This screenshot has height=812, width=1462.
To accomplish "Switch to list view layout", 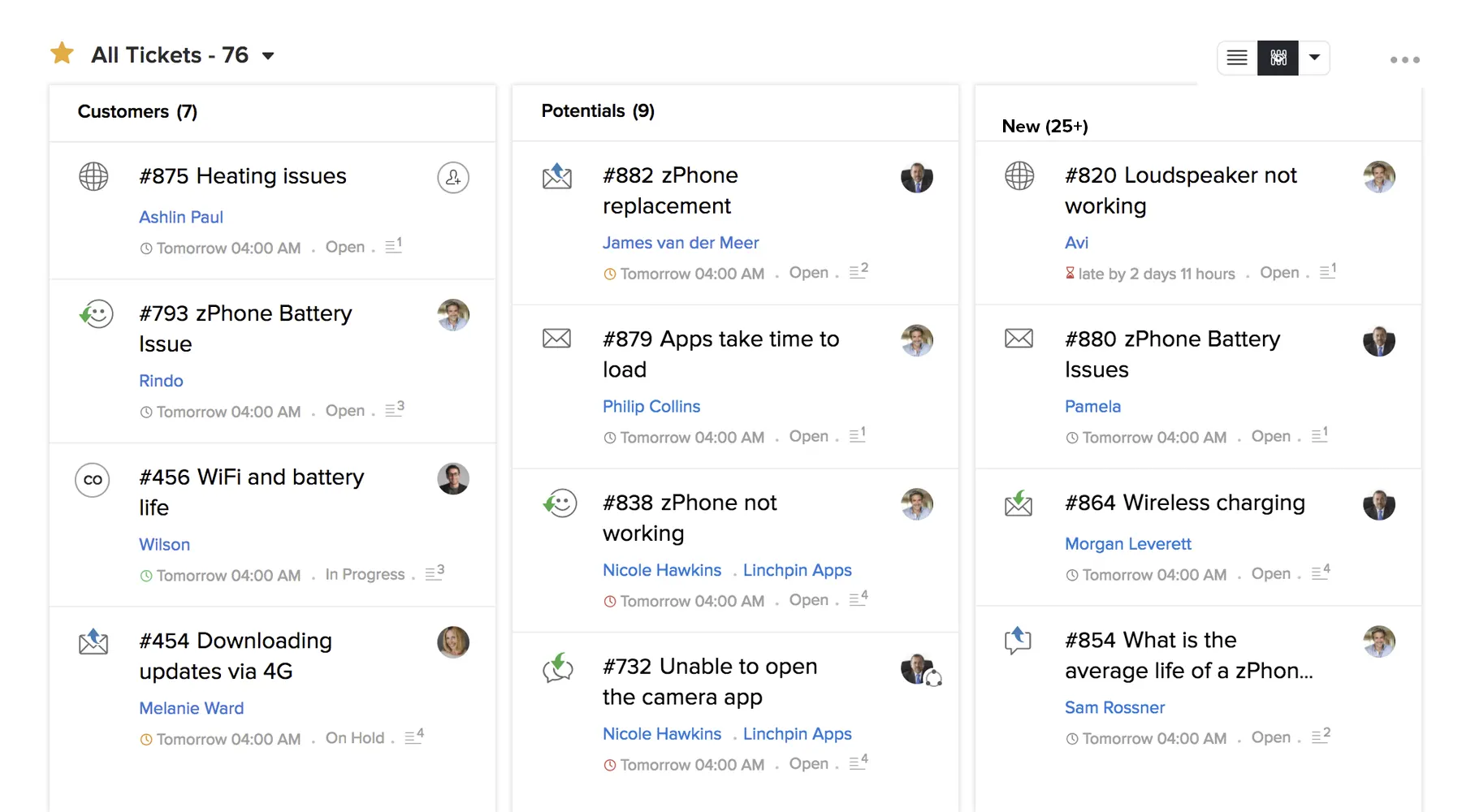I will pyautogui.click(x=1237, y=58).
